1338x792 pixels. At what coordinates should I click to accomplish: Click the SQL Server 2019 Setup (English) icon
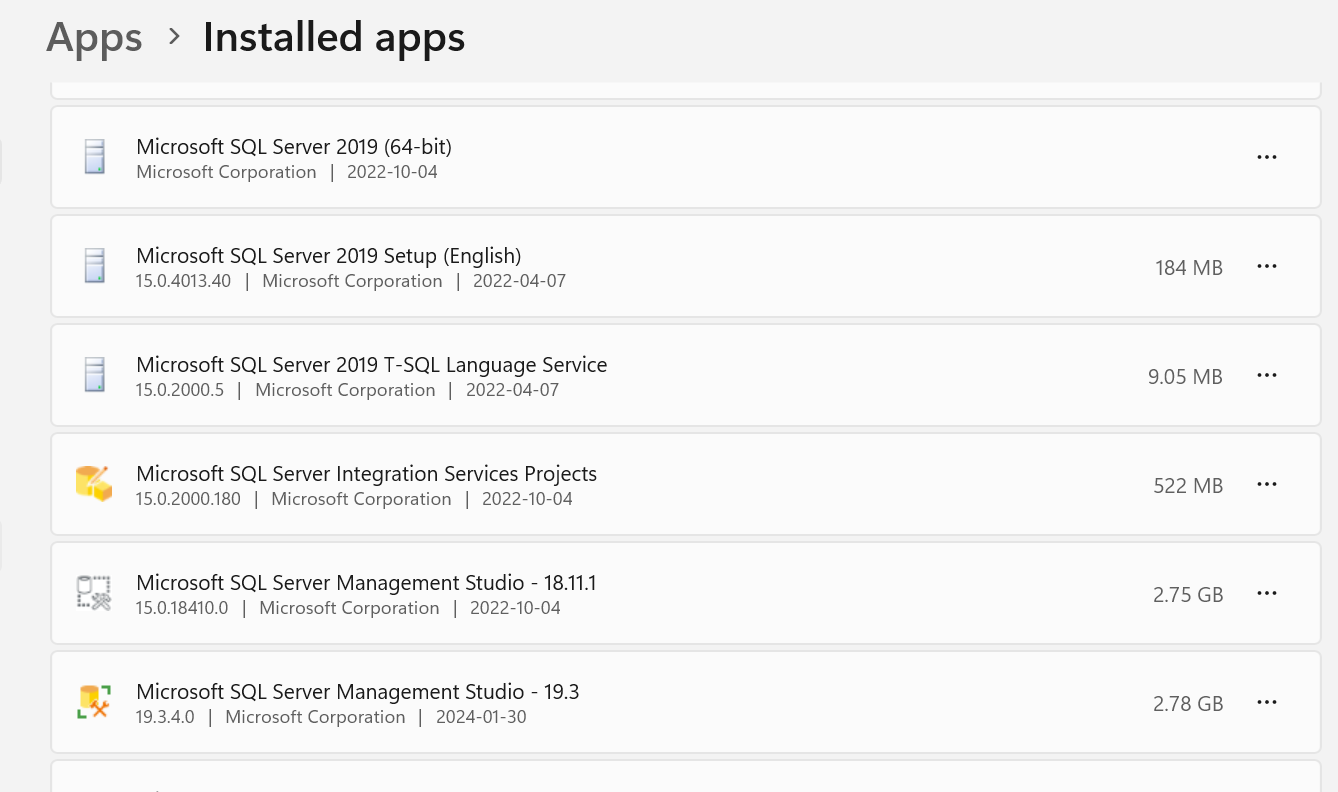(94, 266)
